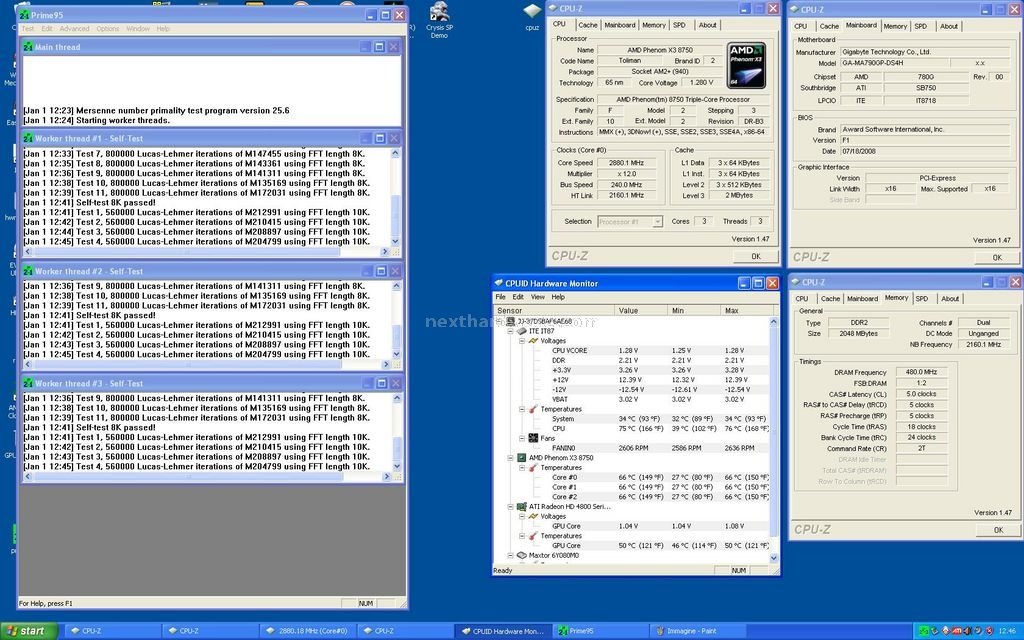
Task: Click the chip icon next to ITE IT87
Action: (x=522, y=331)
